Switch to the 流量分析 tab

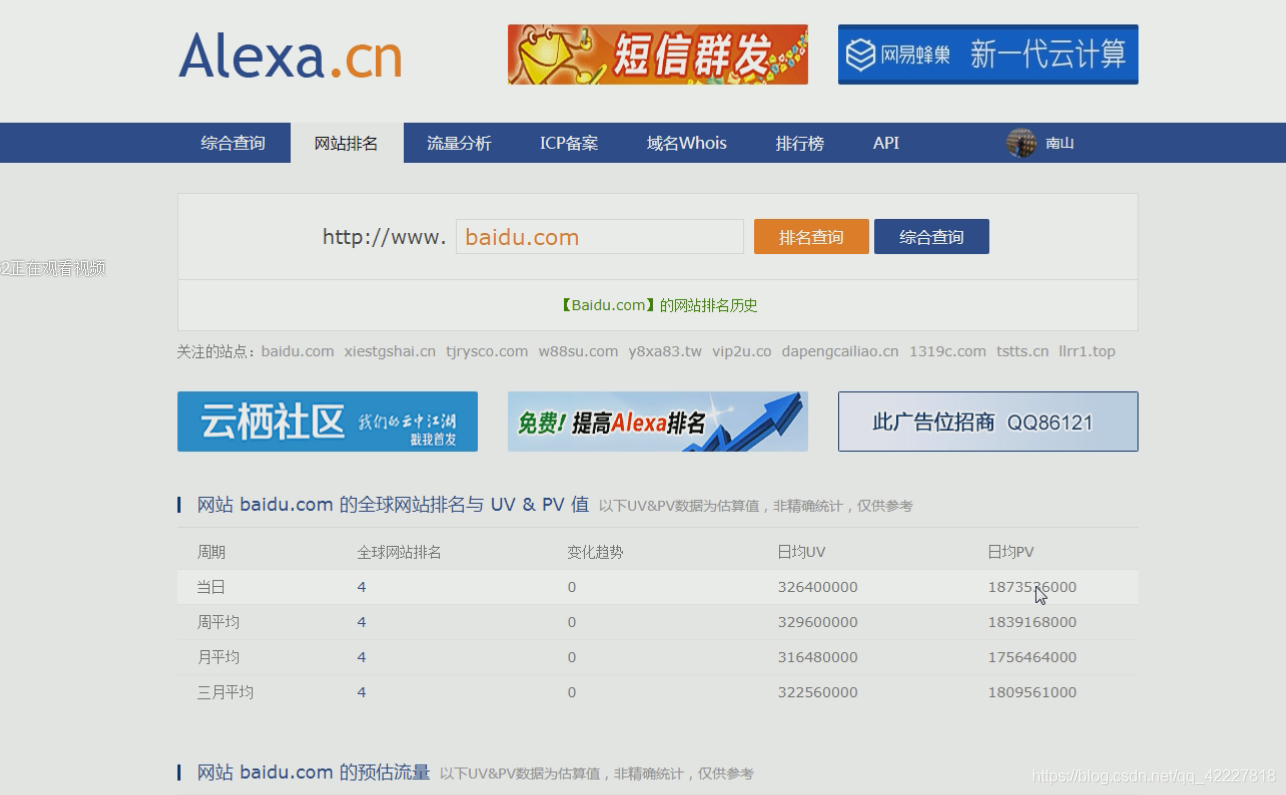click(457, 142)
